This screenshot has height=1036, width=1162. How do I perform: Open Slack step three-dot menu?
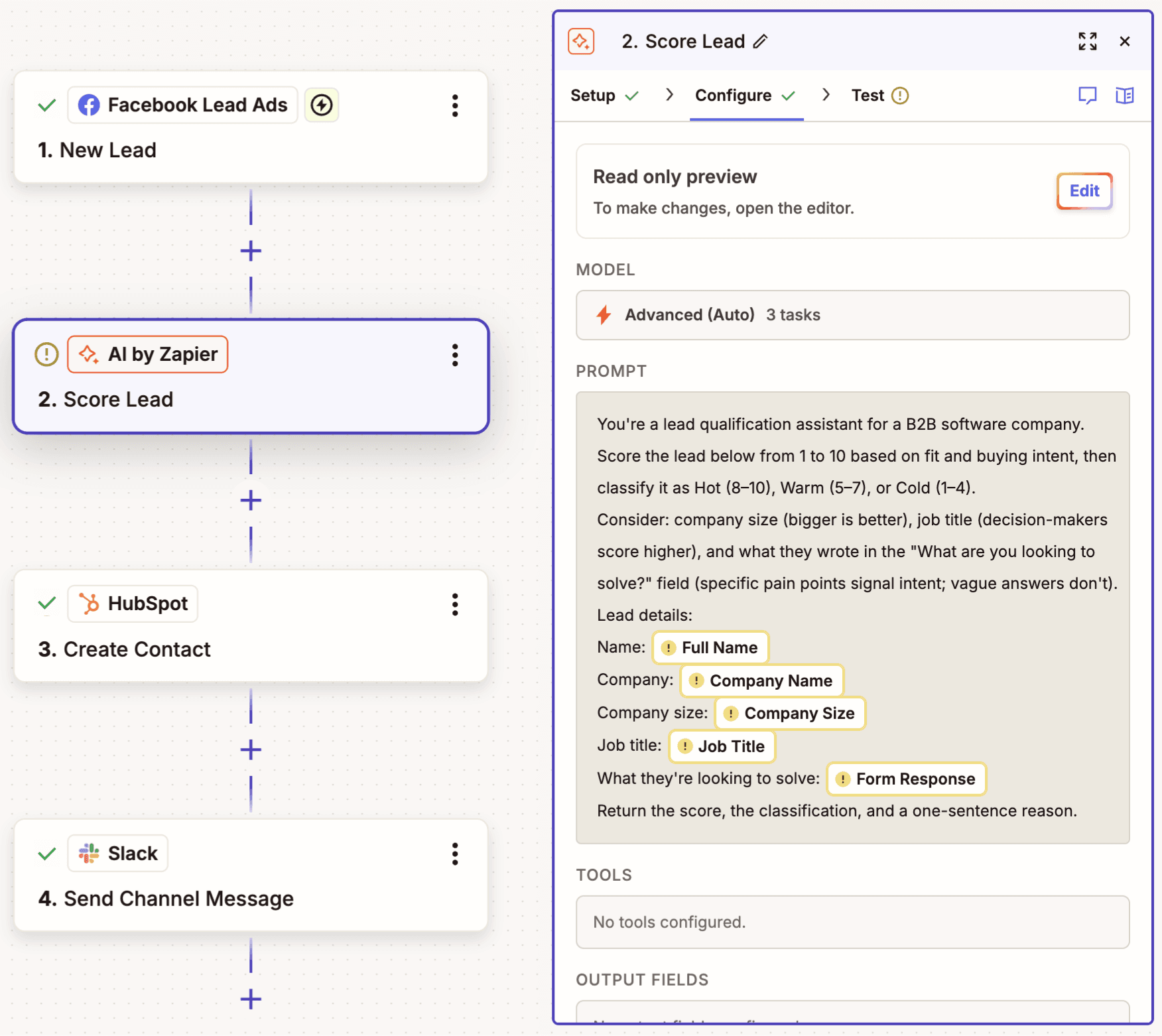click(455, 854)
